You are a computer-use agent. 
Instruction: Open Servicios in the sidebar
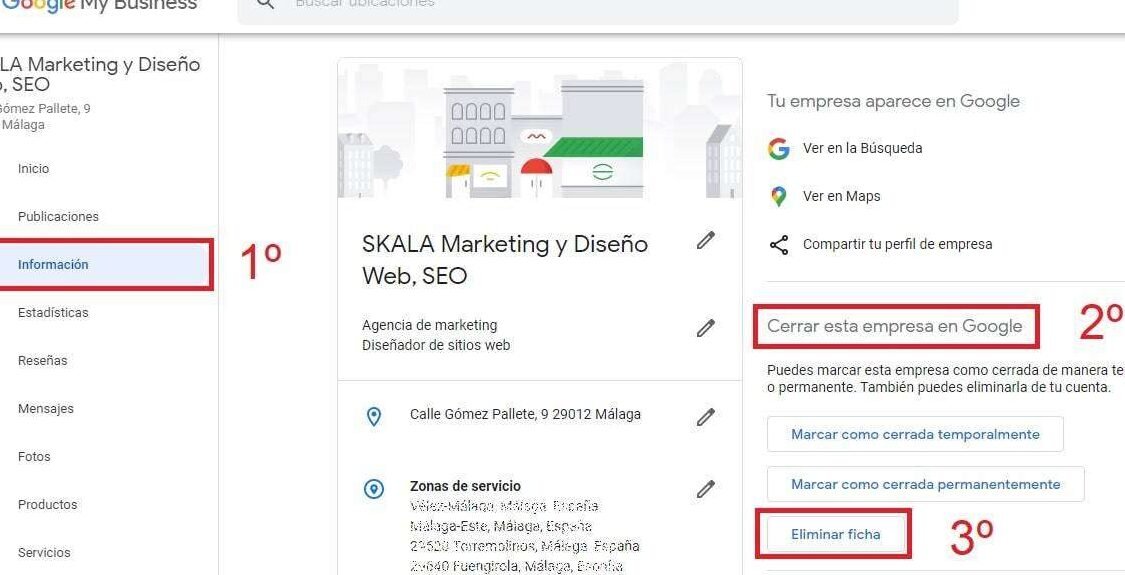[44, 553]
